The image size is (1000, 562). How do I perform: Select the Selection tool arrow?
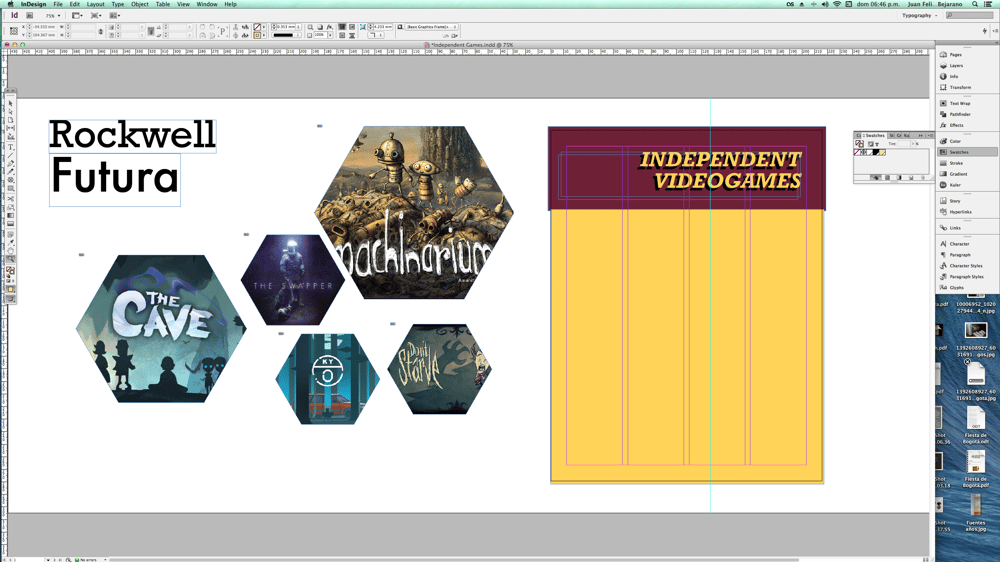tap(11, 103)
